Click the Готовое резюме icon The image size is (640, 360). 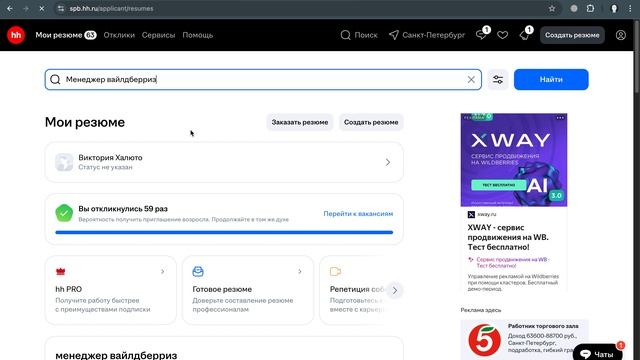pos(198,271)
